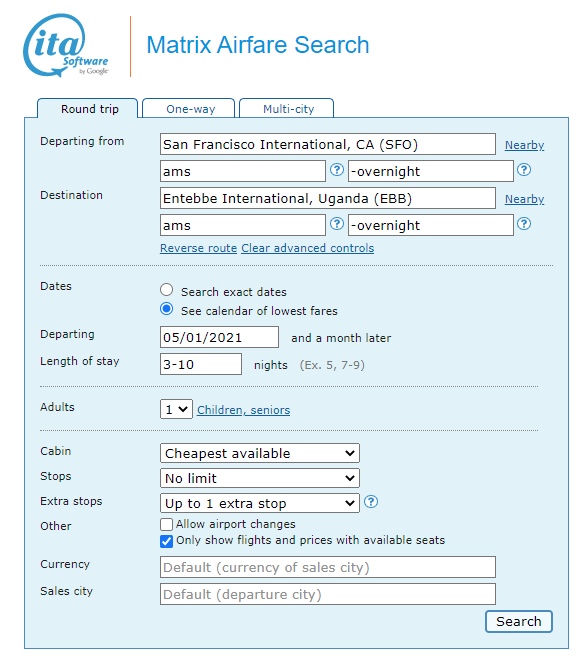Expand the Cabin dropdown
This screenshot has width=578, height=663.
[x=260, y=453]
